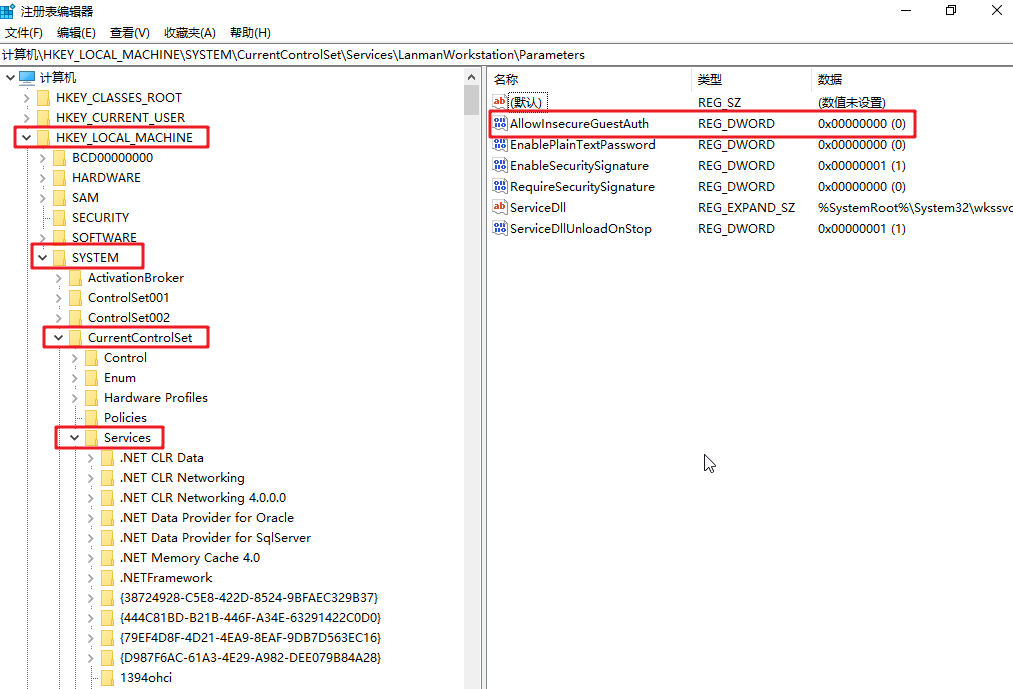Expand the .NET CLR Networking 4.0.0.0 key
Viewport: 1013px width, 689px height.
point(91,498)
